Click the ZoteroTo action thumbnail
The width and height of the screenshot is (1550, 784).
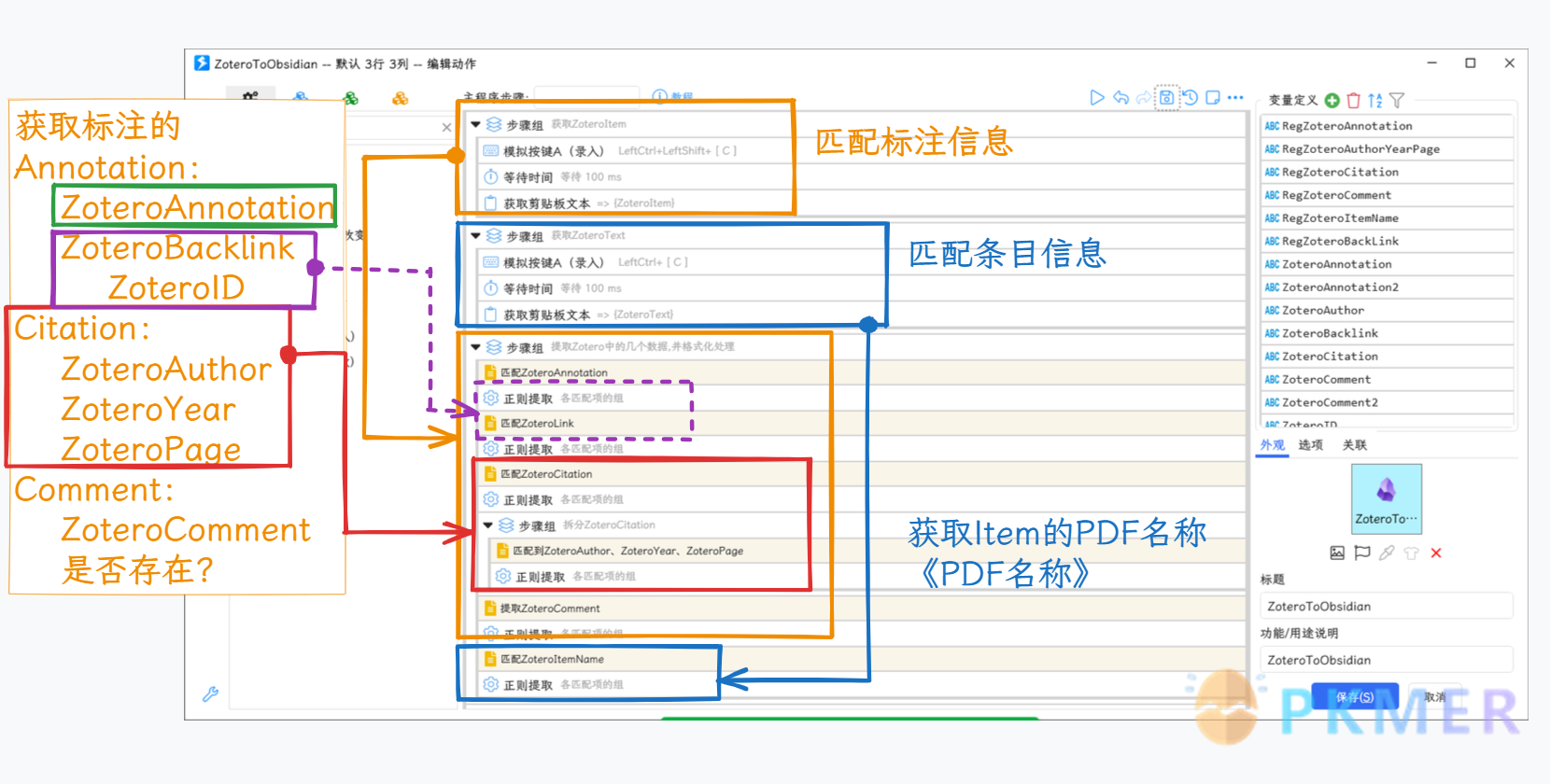pyautogui.click(x=1387, y=498)
